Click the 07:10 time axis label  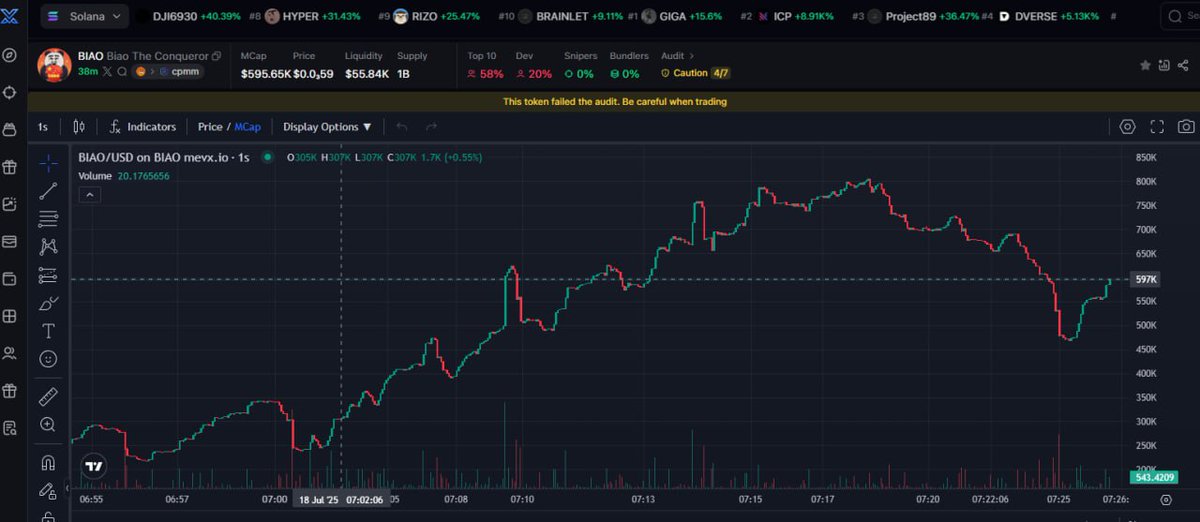coord(522,499)
